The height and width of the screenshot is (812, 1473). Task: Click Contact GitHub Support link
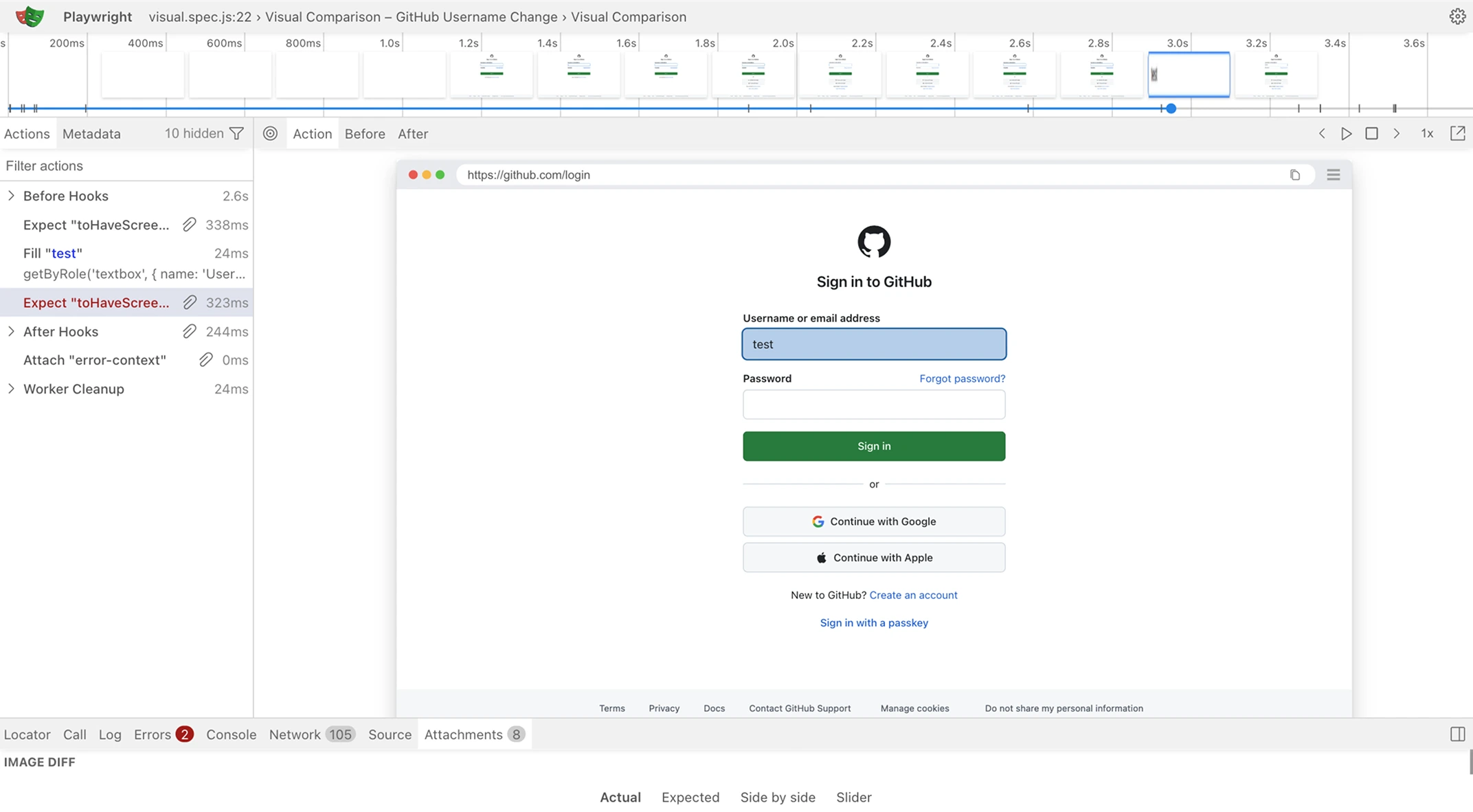tap(800, 708)
